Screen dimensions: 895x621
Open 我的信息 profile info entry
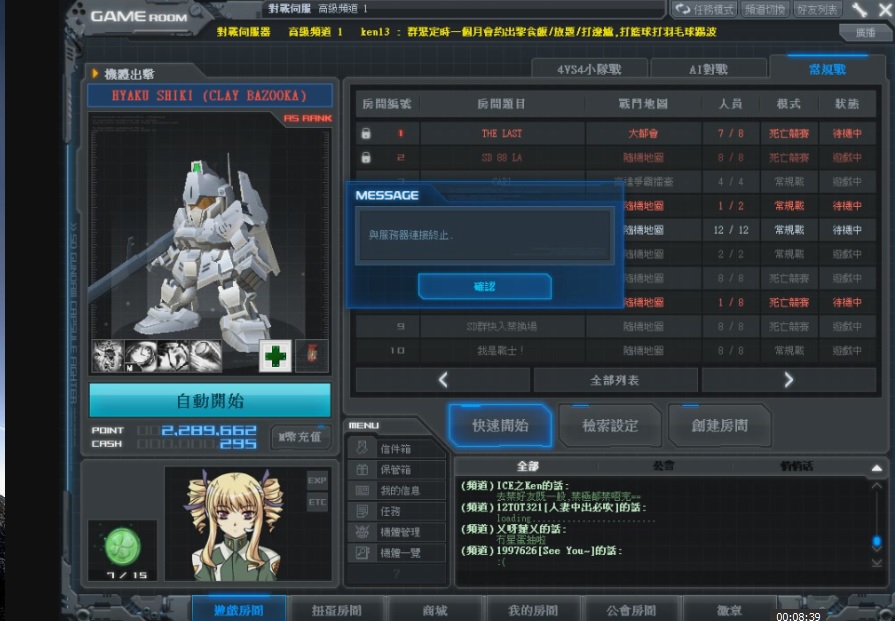396,490
